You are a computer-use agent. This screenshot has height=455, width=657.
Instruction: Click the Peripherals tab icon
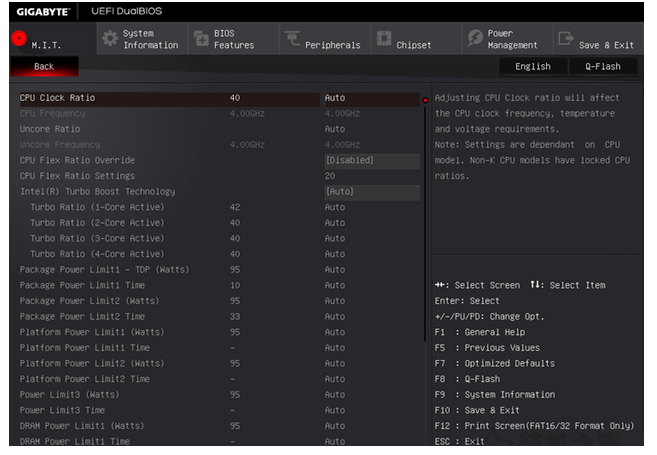(292, 39)
